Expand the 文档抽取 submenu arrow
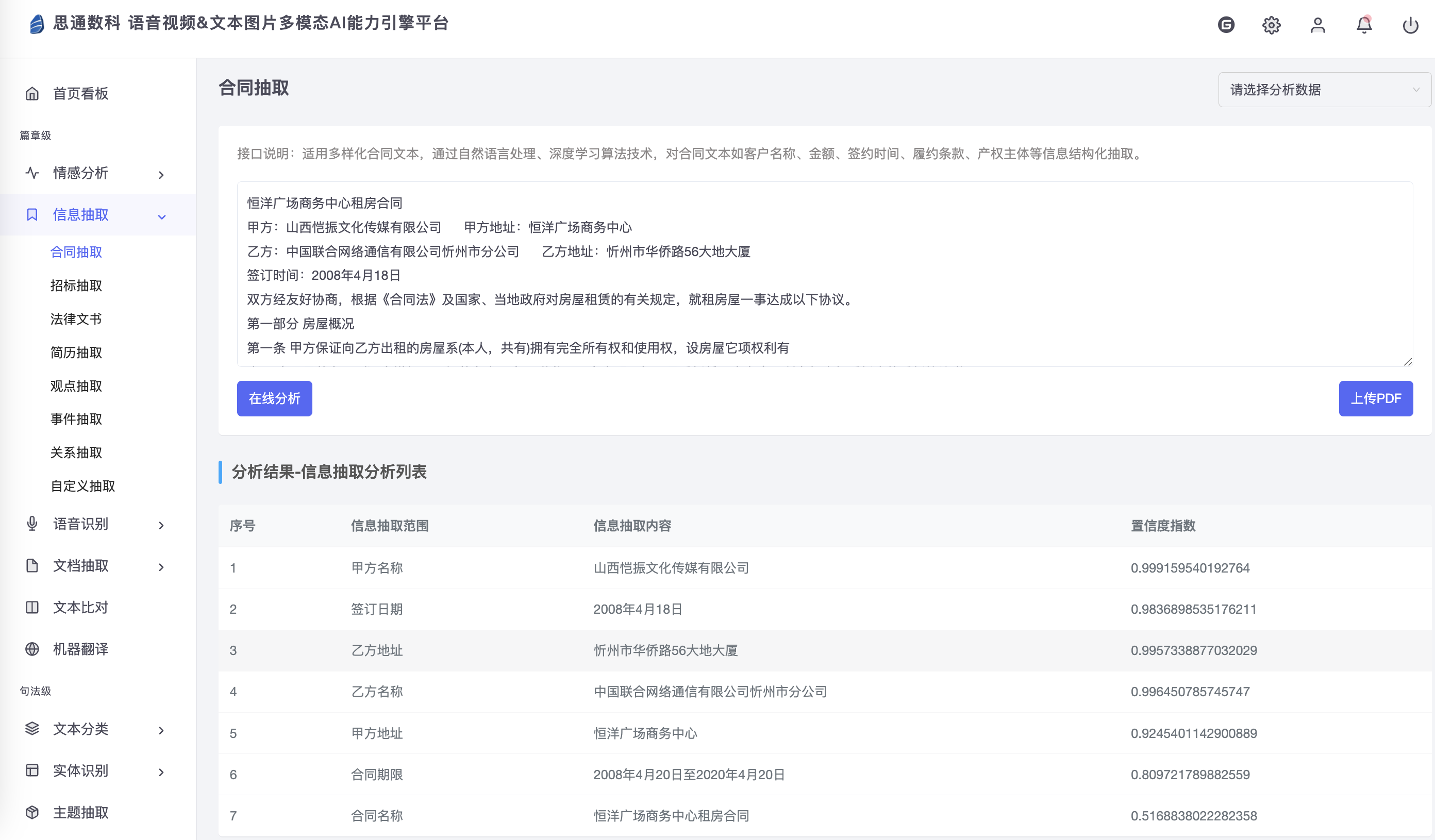 click(x=161, y=567)
